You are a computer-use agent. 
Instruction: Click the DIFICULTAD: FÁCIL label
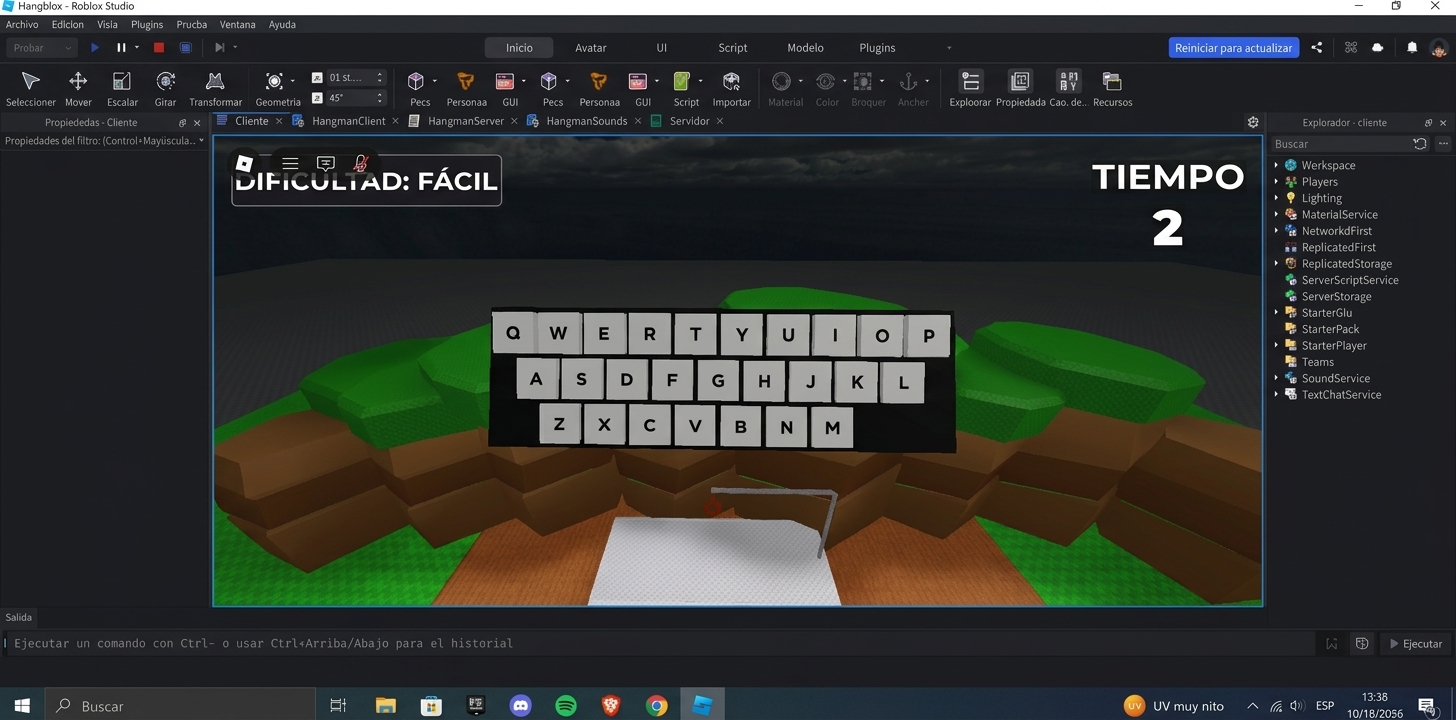(x=366, y=181)
